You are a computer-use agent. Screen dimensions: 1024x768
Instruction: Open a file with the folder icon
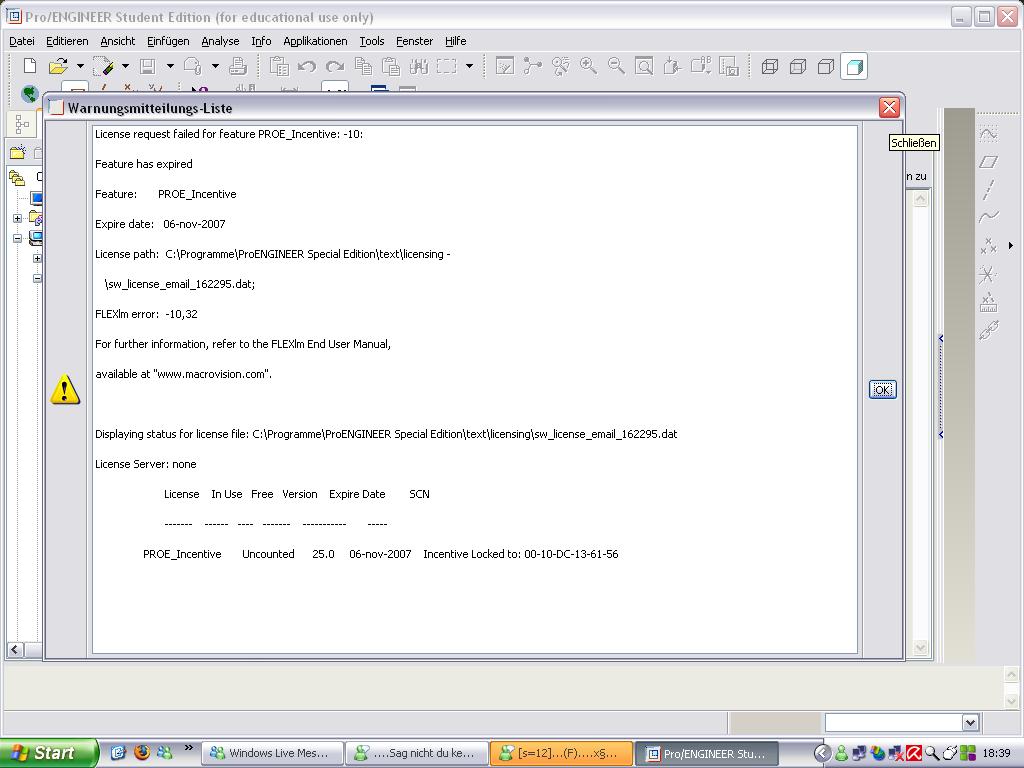coord(58,66)
